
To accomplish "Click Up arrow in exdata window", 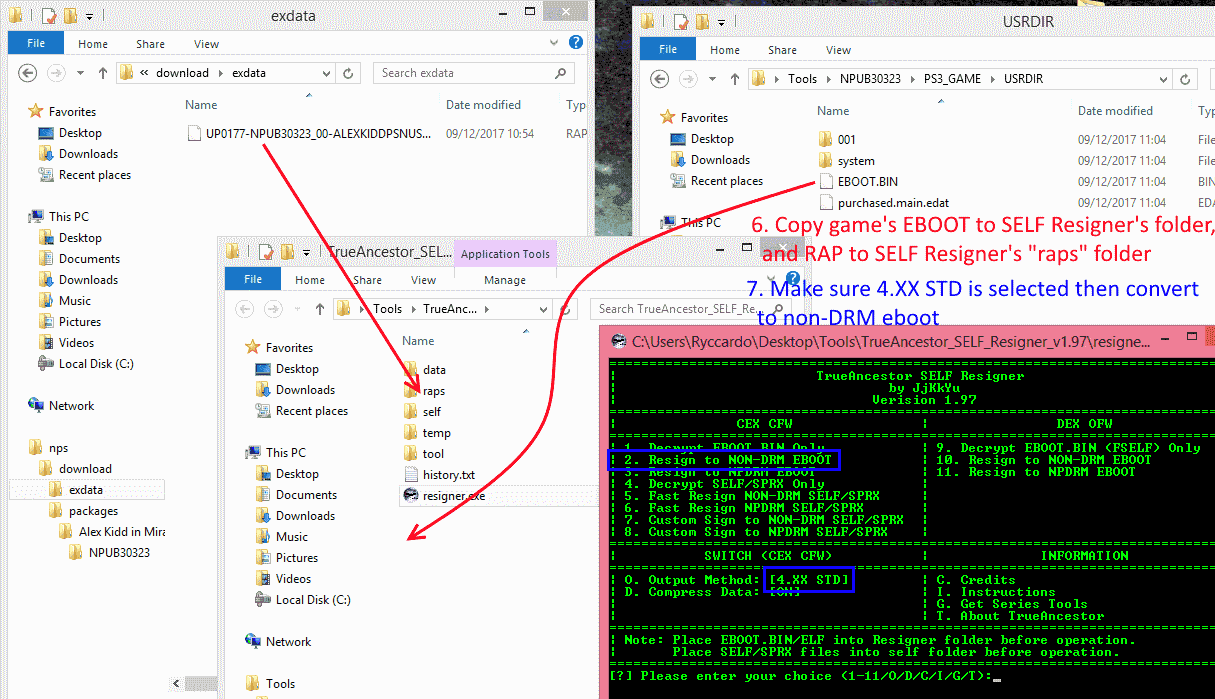I will pyautogui.click(x=103, y=73).
